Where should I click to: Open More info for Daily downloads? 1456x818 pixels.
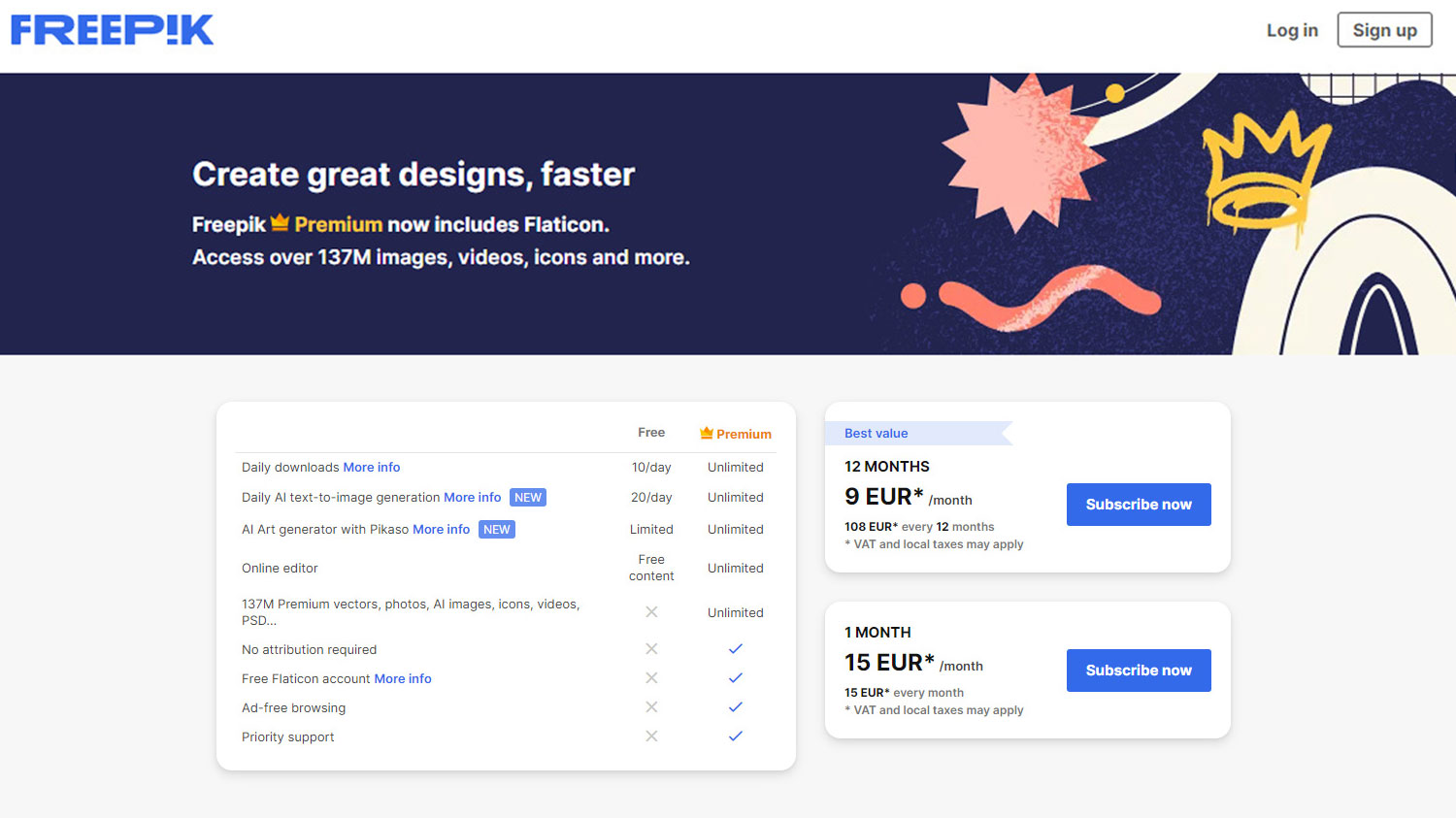[x=372, y=467]
